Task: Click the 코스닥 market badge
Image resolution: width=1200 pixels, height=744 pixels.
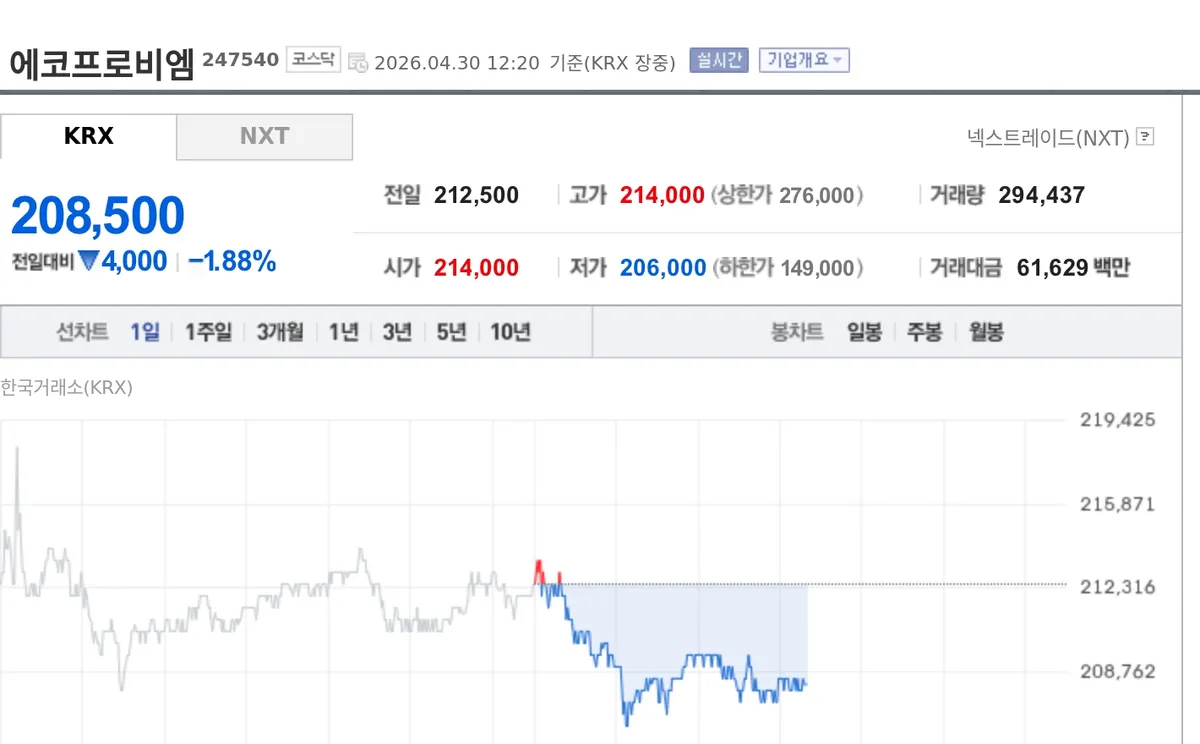Action: (x=314, y=60)
